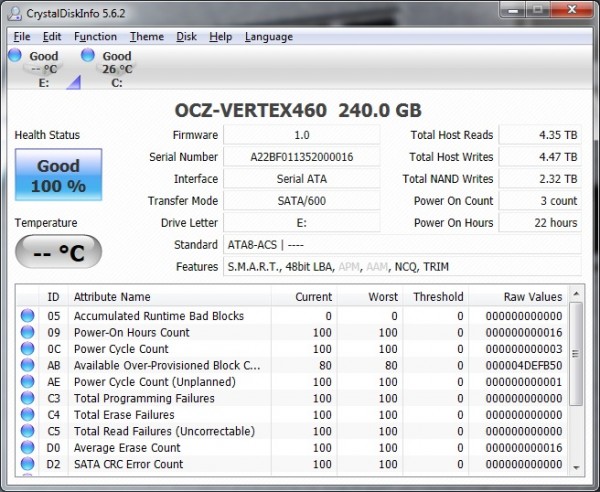
Task: Click the Standard field ATA8-ACS
Action: 402,244
